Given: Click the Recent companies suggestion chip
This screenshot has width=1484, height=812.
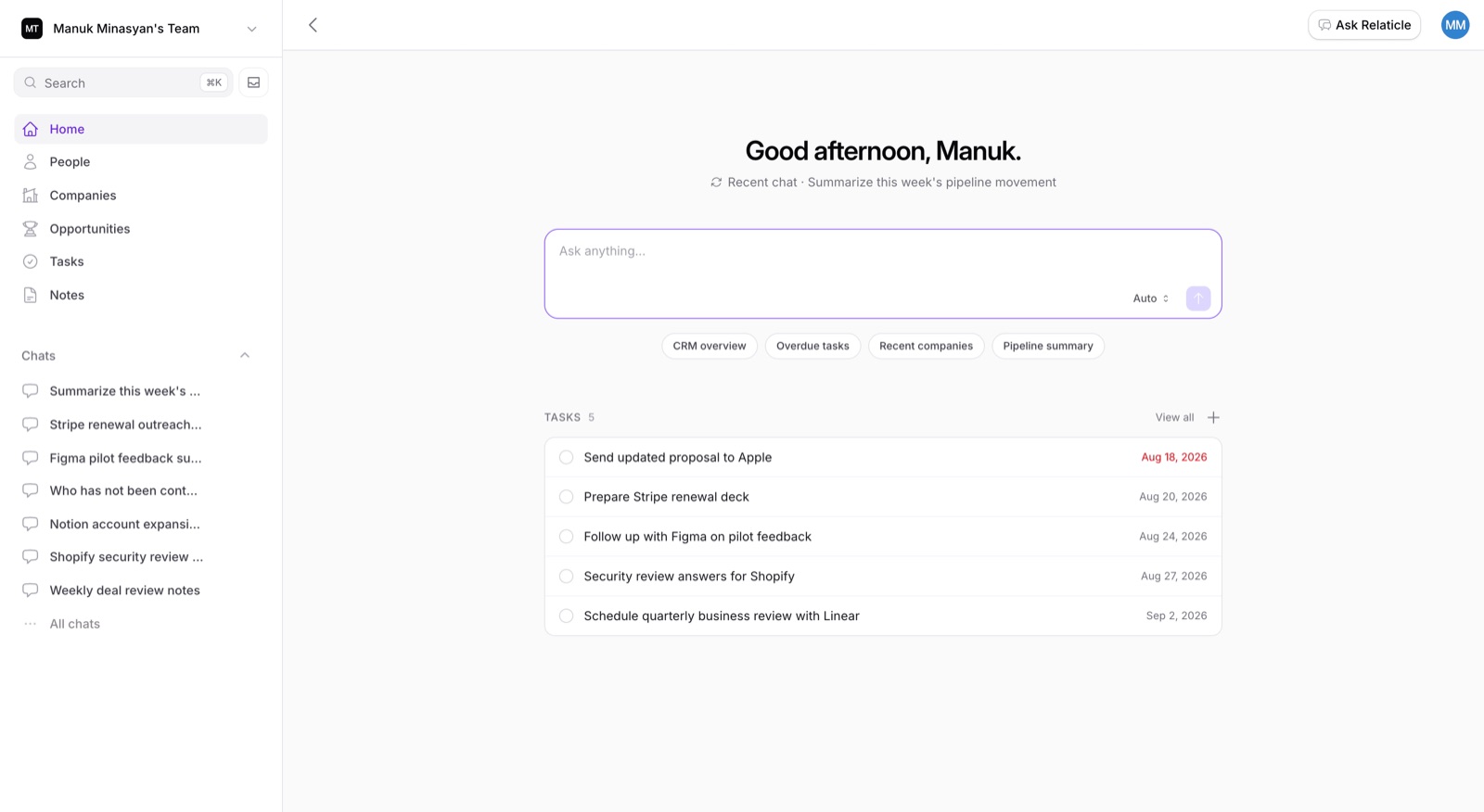Looking at the screenshot, I should (926, 346).
